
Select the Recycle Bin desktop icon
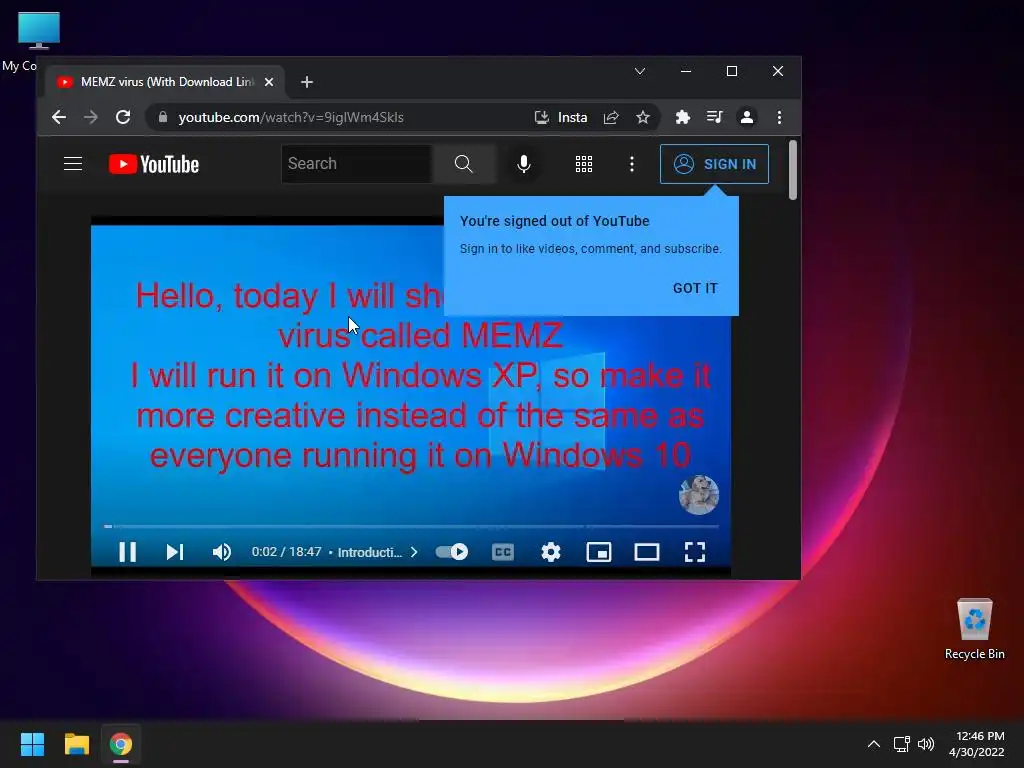974,630
